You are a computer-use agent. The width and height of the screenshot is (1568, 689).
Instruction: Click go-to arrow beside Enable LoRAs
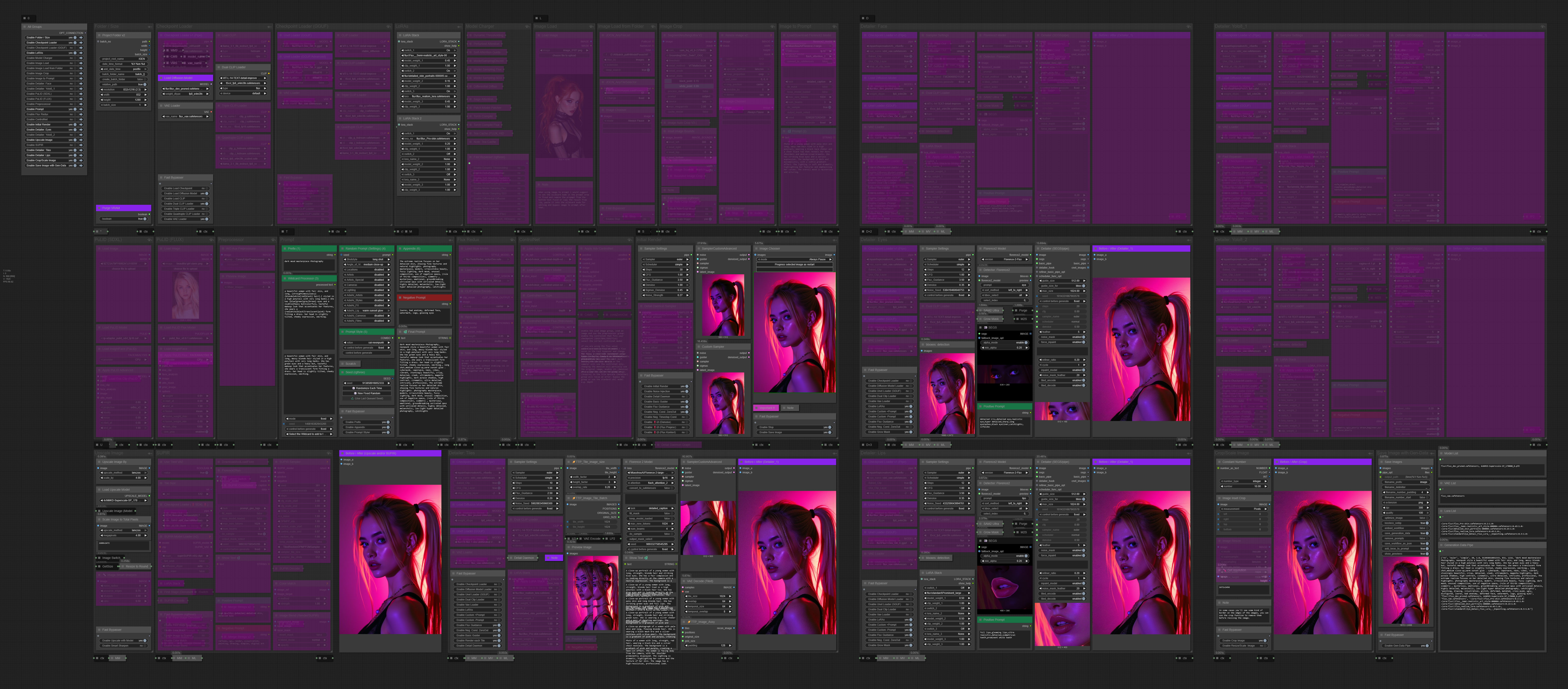click(81, 53)
